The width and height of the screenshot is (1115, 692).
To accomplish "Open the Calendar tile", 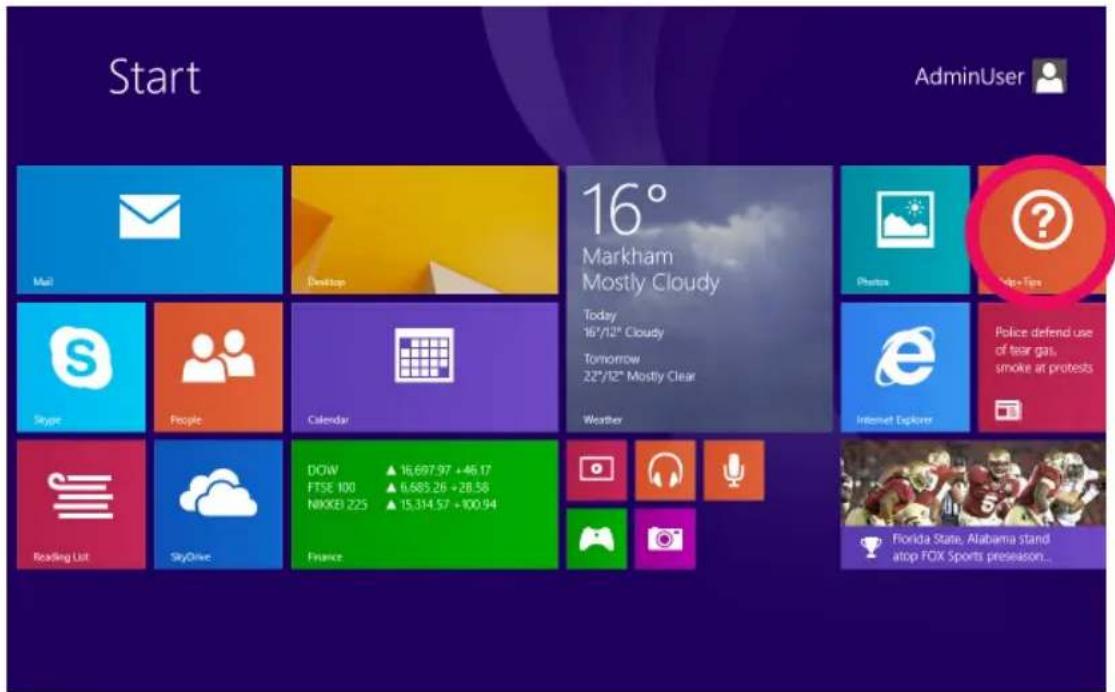I will pyautogui.click(x=425, y=367).
